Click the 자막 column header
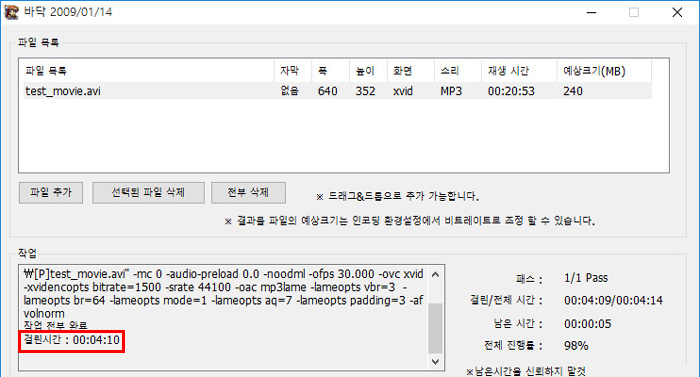The height and width of the screenshot is (377, 700). pos(292,71)
